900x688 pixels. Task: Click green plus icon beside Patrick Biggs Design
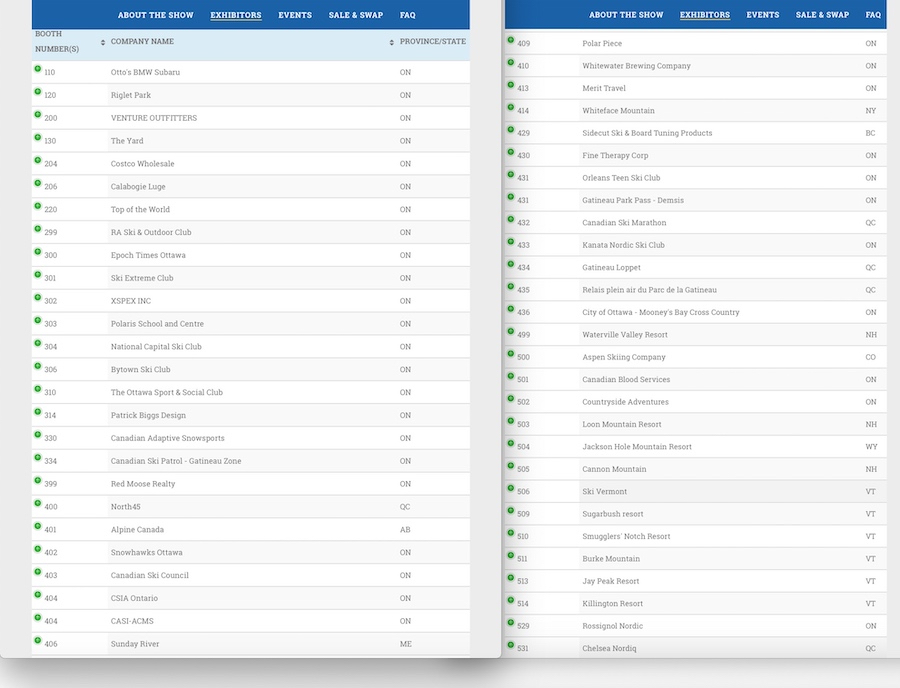pyautogui.click(x=38, y=412)
